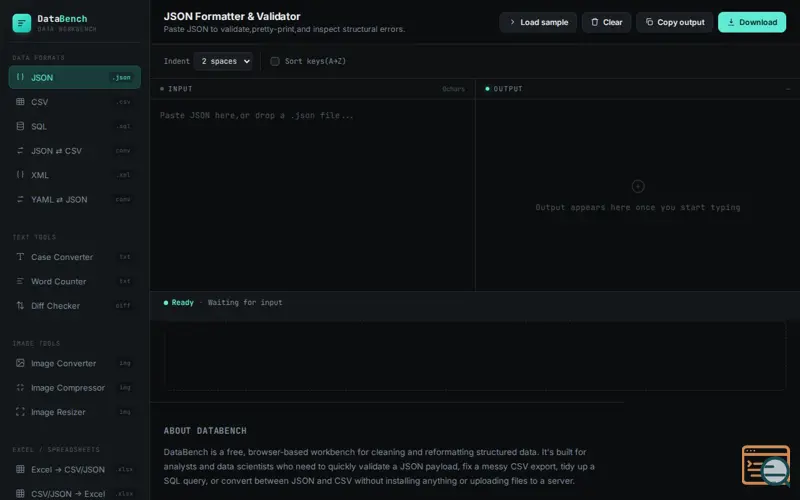This screenshot has height=500, width=800.
Task: Click the DataBench logo icon
Action: (21, 23)
